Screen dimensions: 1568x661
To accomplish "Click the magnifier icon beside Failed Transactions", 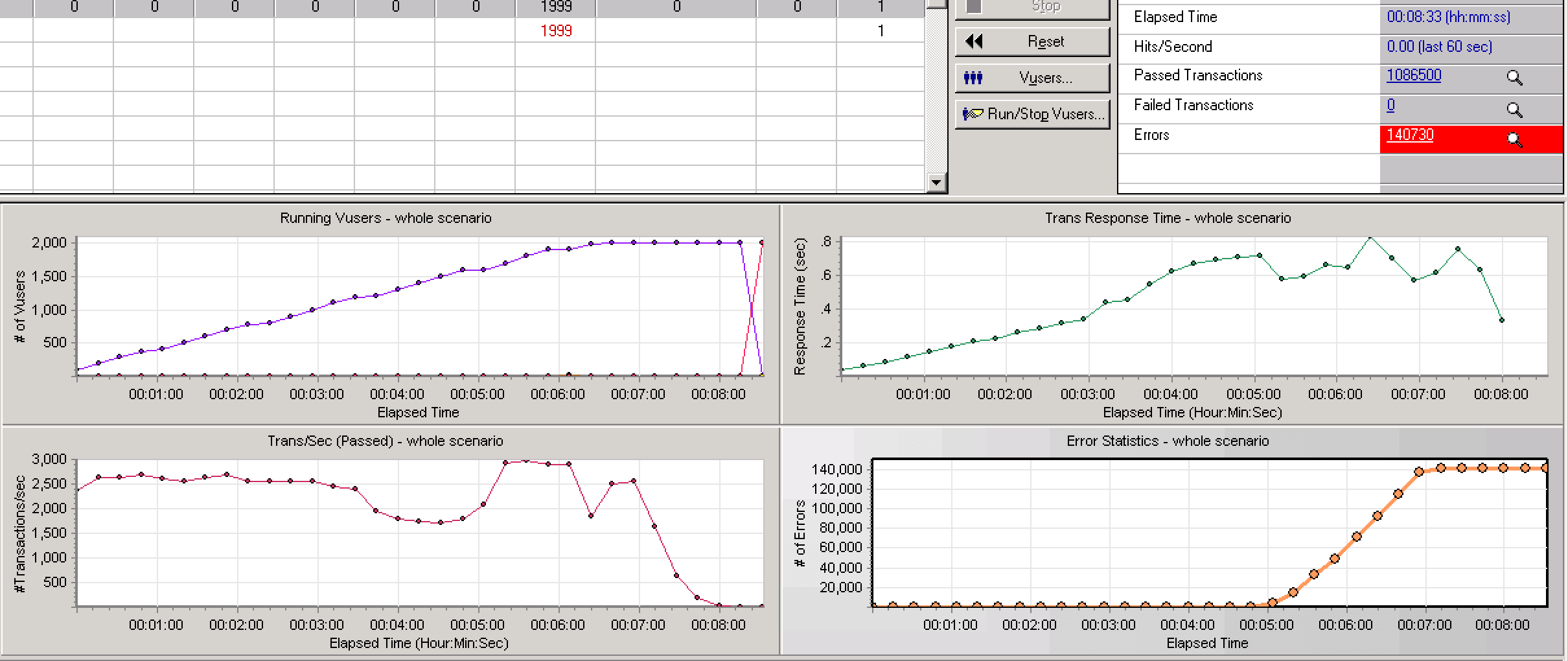I will (x=1514, y=110).
